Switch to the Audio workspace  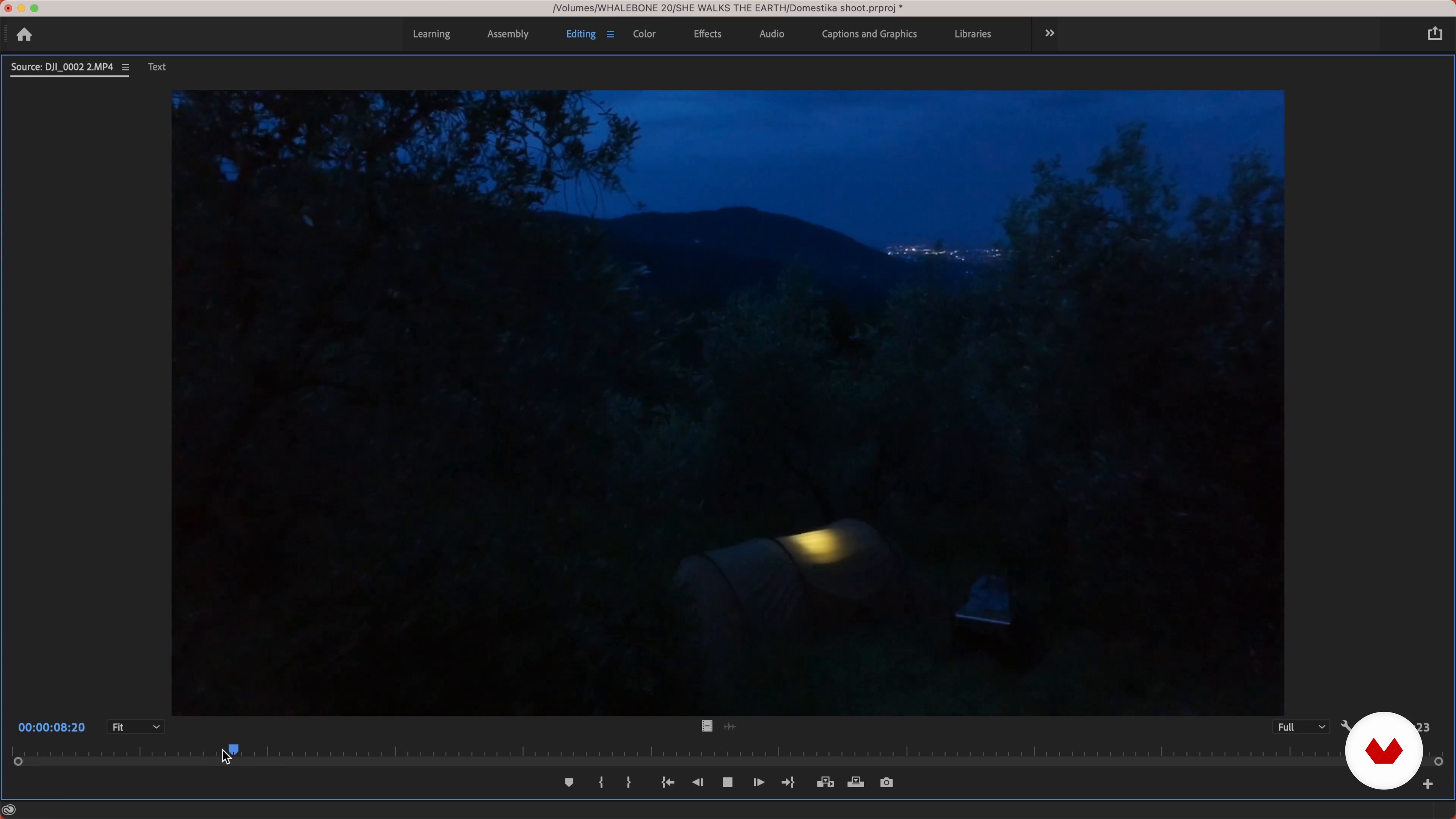(x=772, y=35)
